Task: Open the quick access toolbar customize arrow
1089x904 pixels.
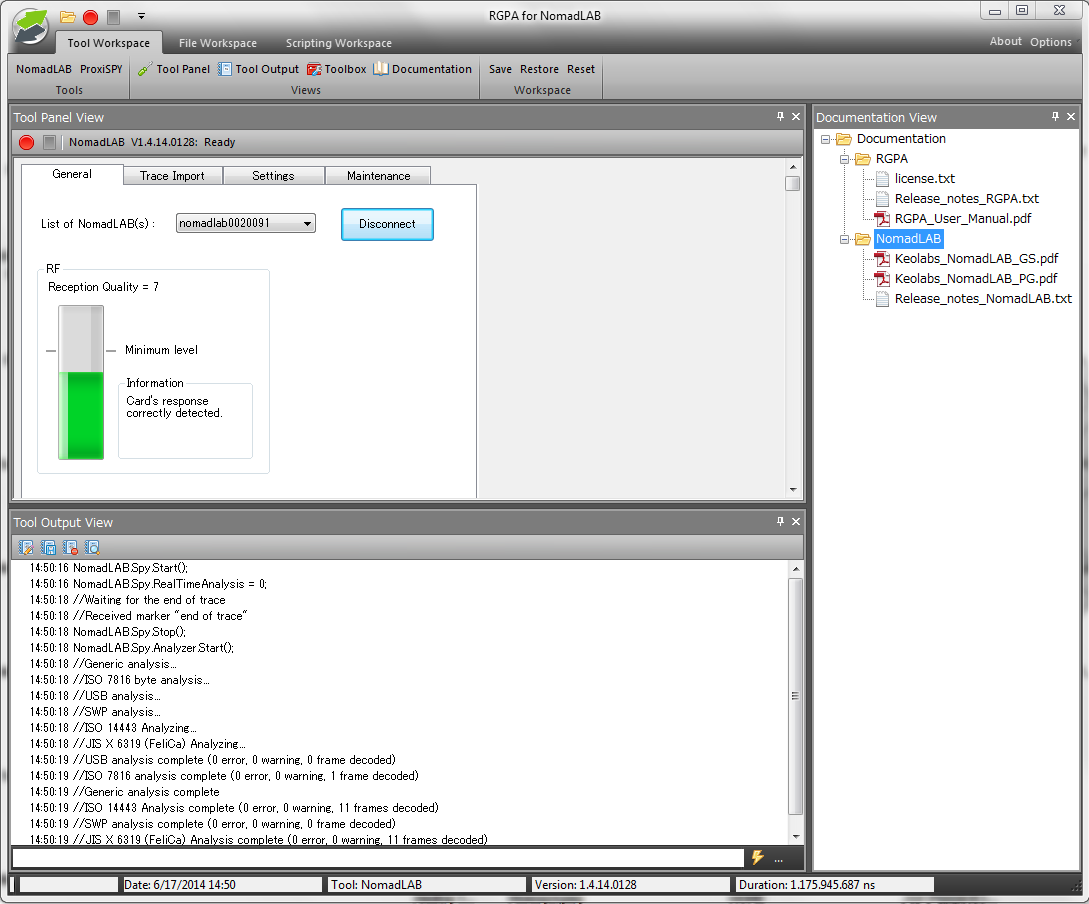Action: click(141, 16)
